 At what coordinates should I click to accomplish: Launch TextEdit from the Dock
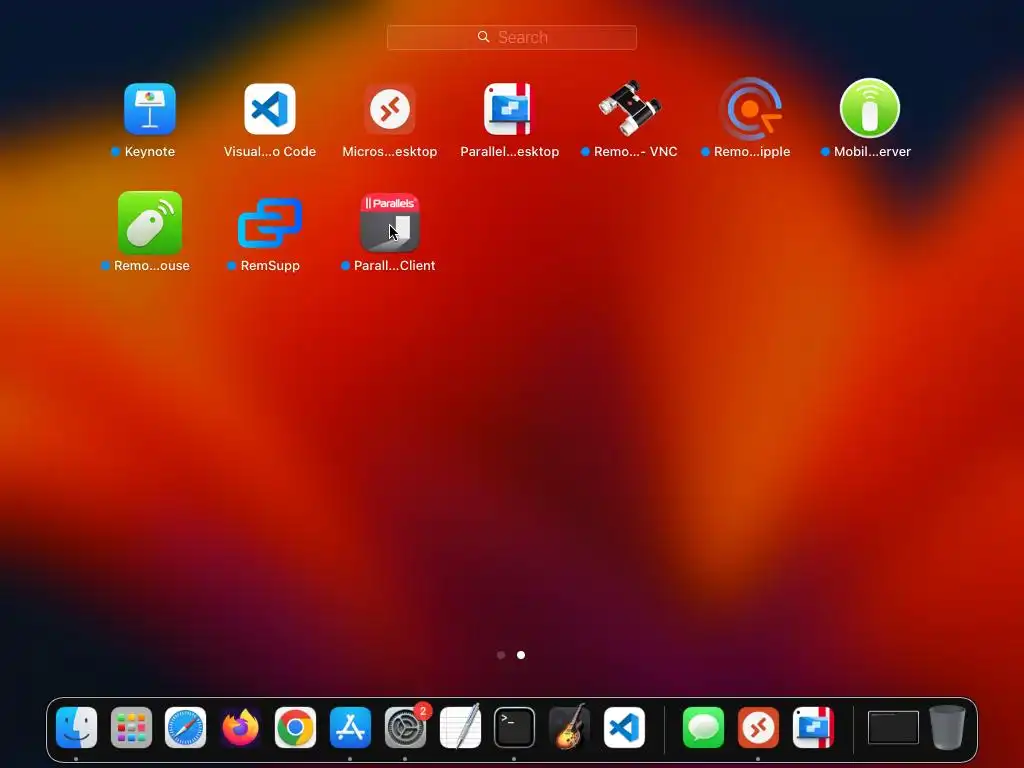pyautogui.click(x=460, y=726)
